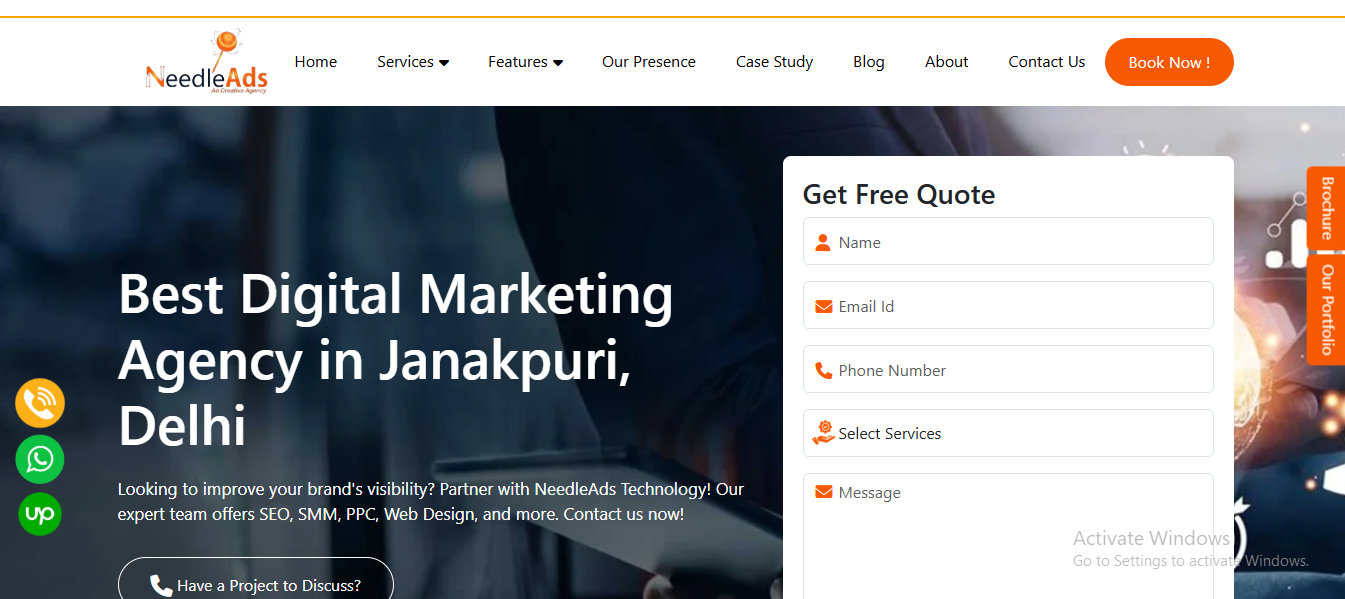Open the Case Study menu item
Screen dimensions: 1345x599
point(774,62)
